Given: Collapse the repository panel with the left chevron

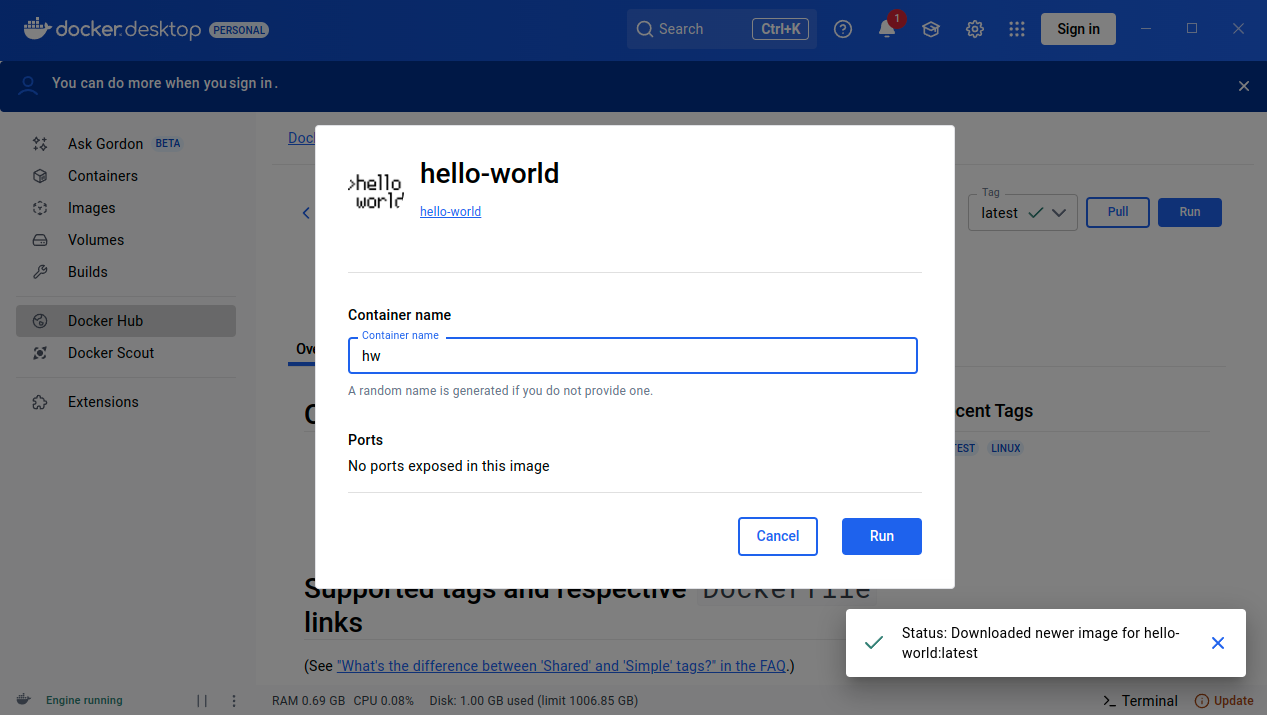Looking at the screenshot, I should click(305, 212).
